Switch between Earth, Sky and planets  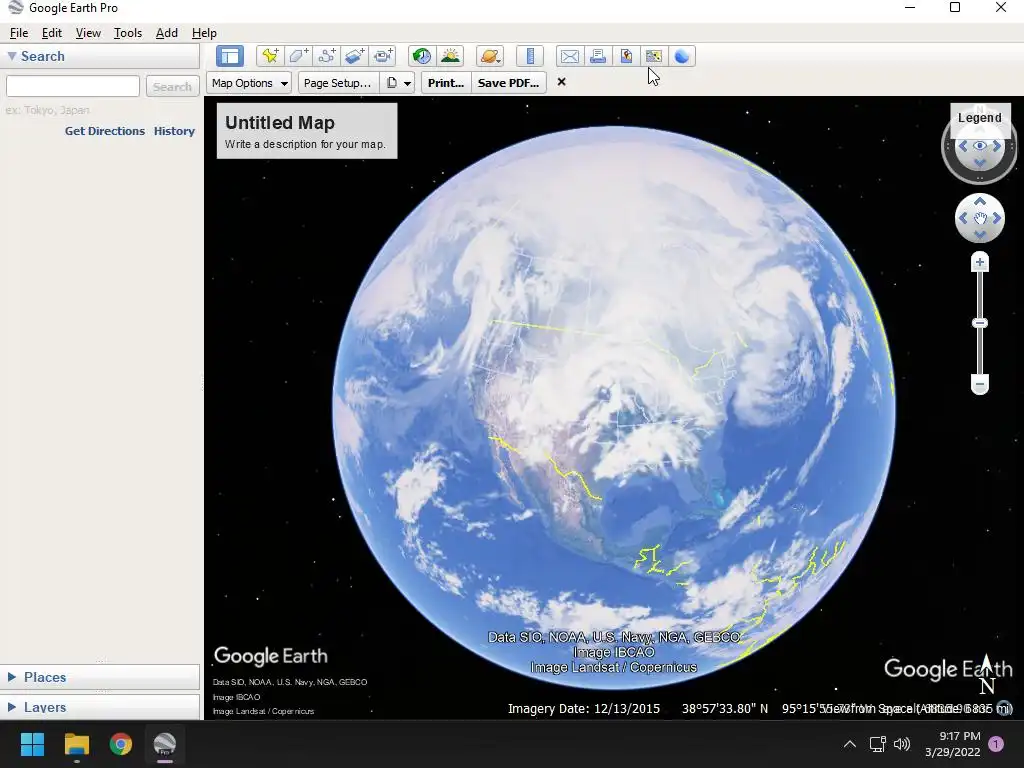489,56
